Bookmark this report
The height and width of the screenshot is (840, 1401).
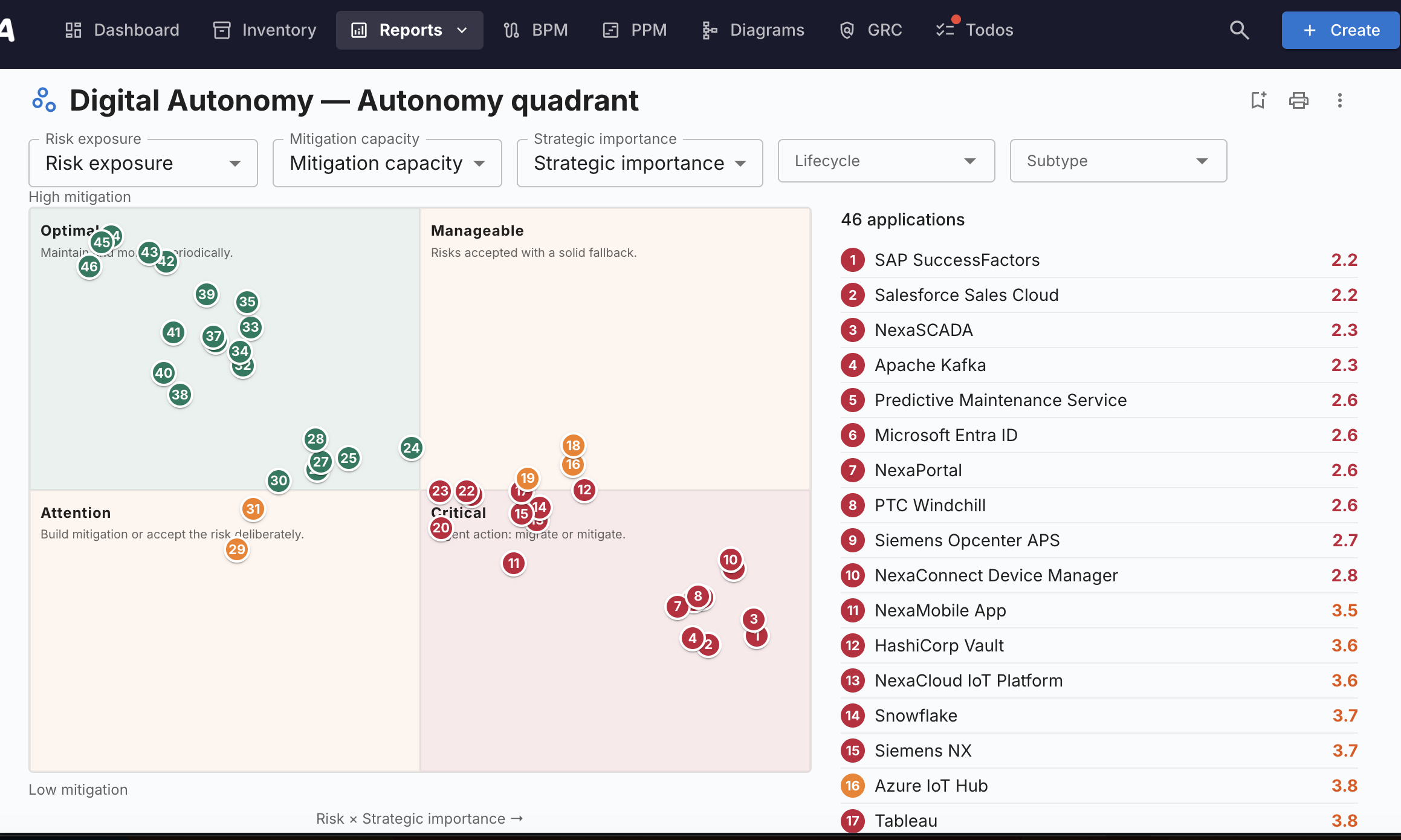coord(1258,100)
